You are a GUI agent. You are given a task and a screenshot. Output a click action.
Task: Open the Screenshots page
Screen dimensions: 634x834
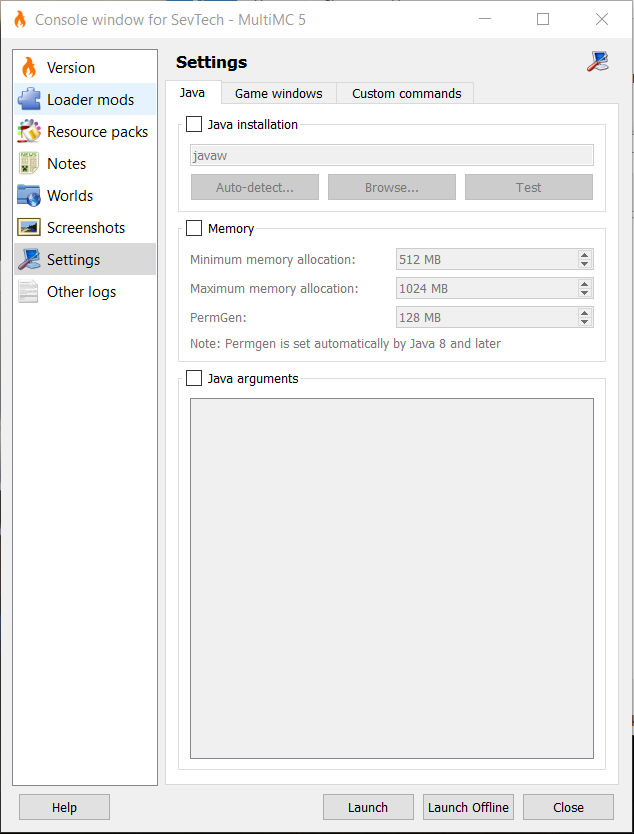pos(85,227)
